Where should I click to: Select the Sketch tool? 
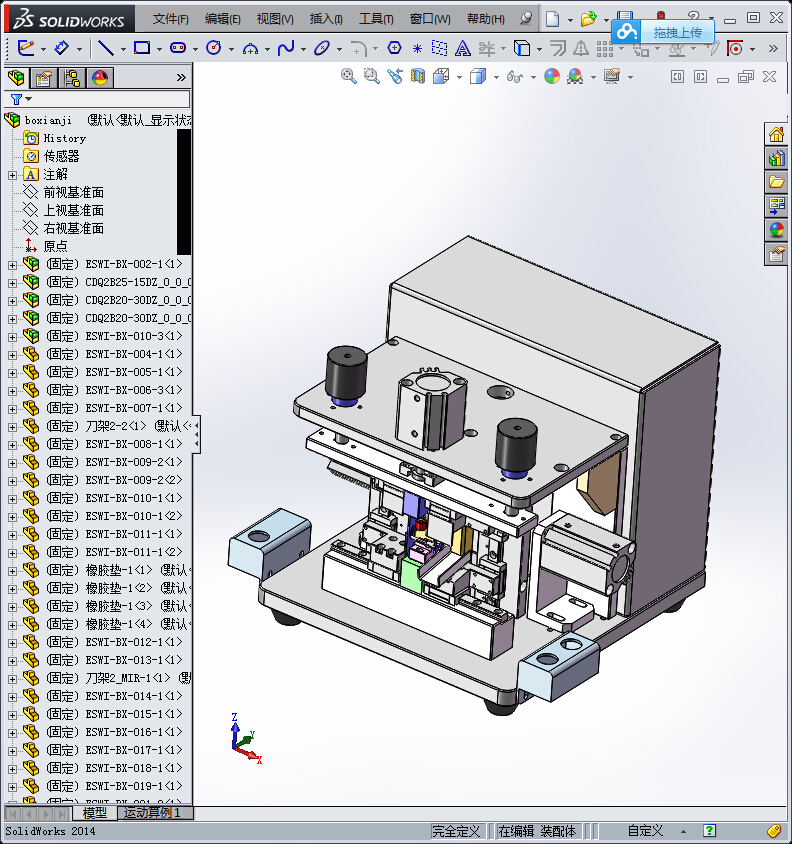click(x=25, y=48)
